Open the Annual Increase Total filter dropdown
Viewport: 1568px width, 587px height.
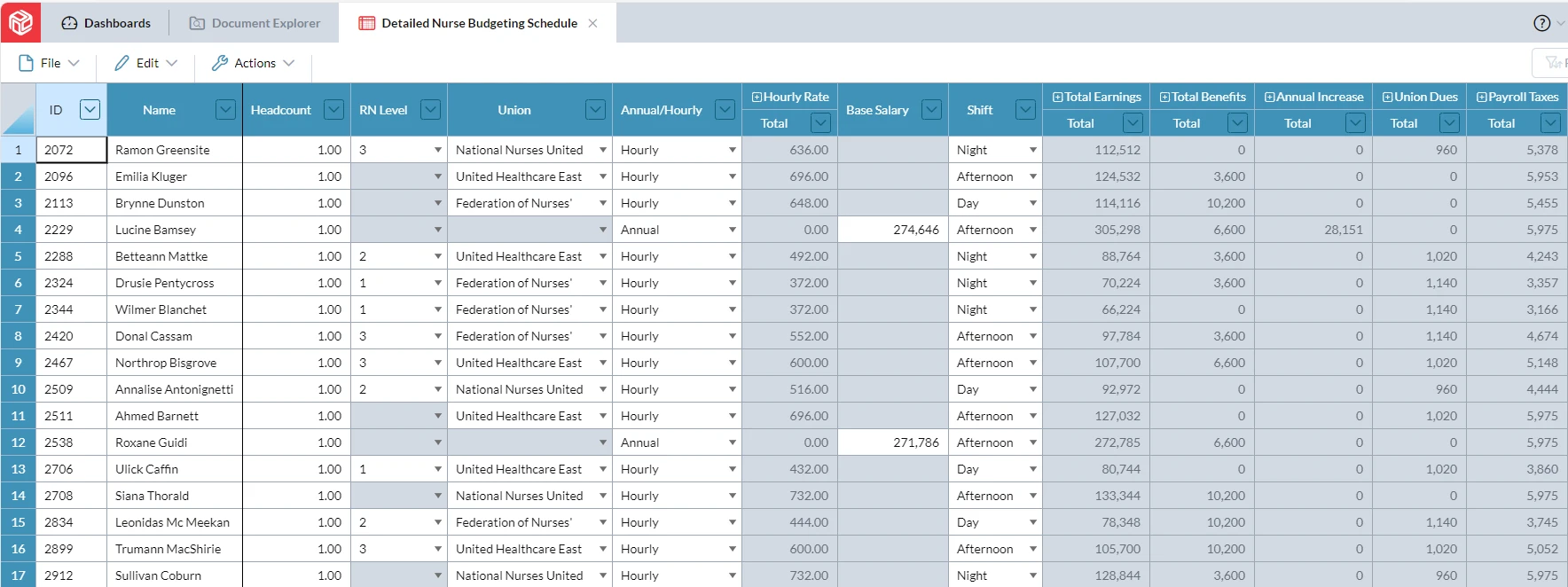coord(1355,123)
